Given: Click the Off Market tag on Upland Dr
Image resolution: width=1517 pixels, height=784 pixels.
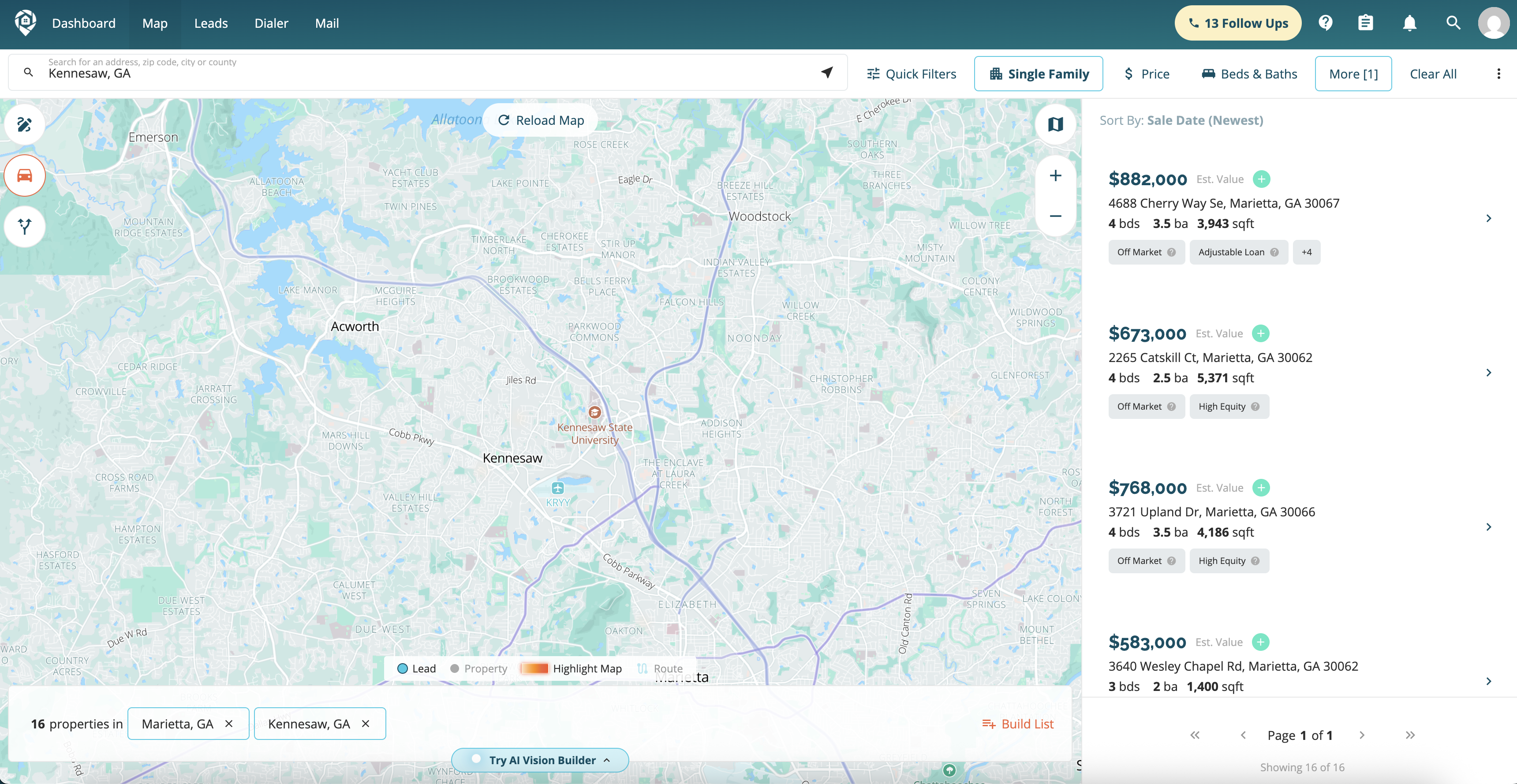Looking at the screenshot, I should pyautogui.click(x=1146, y=561).
